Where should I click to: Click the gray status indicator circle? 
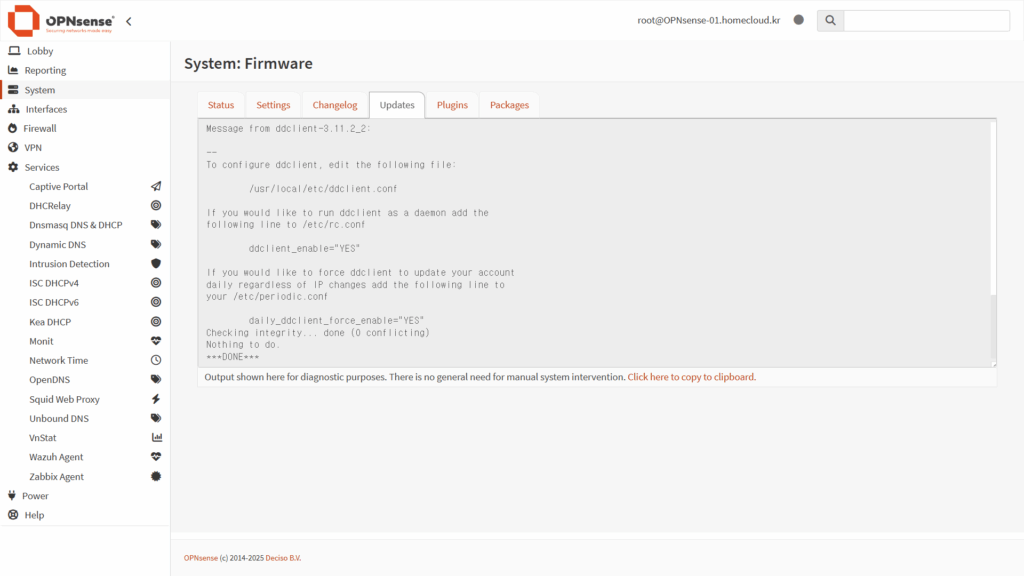[x=798, y=20]
